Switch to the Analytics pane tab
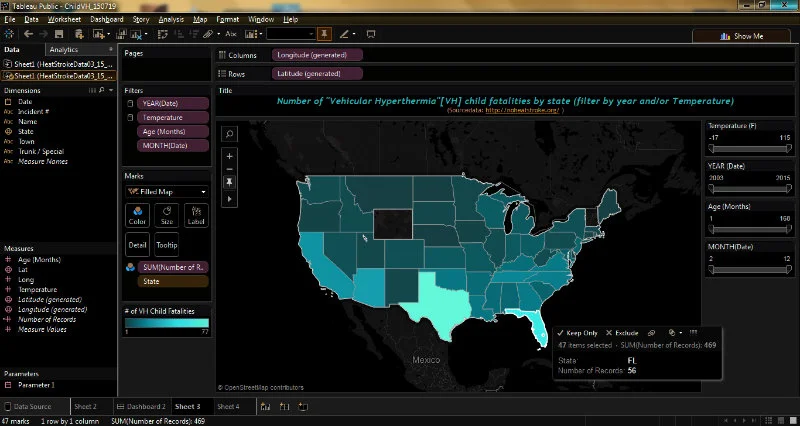The width and height of the screenshot is (800, 426). coord(64,49)
